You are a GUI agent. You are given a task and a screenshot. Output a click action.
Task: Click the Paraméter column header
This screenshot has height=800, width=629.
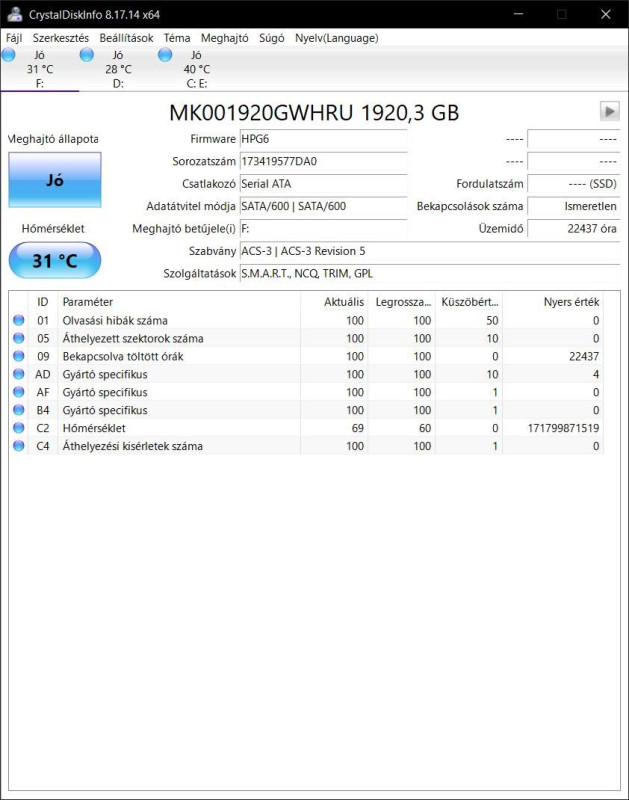pyautogui.click(x=179, y=302)
